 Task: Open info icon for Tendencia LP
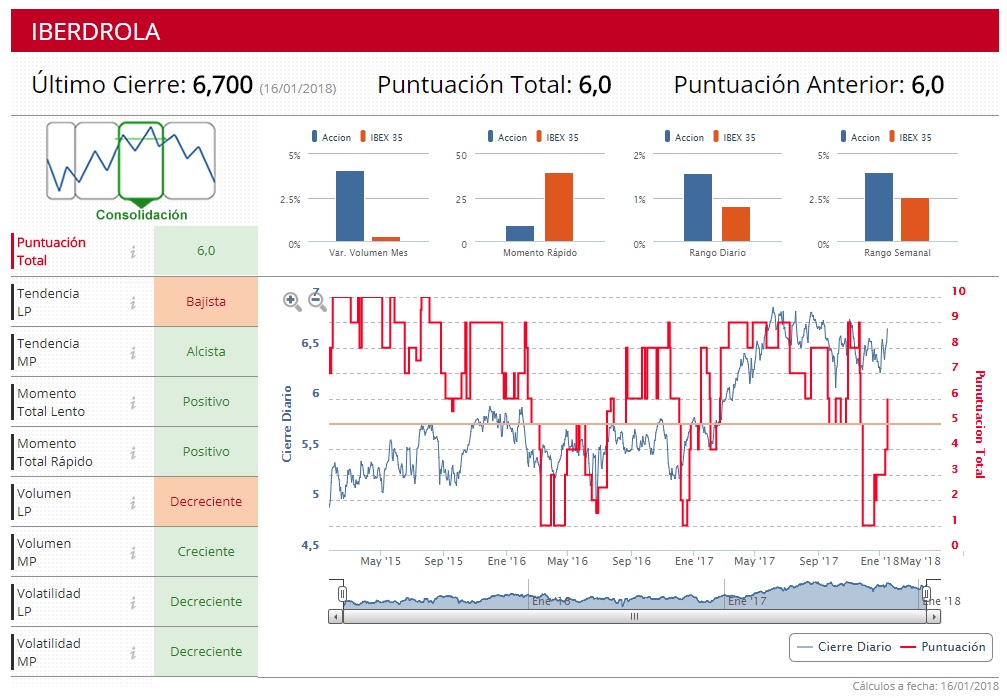[x=133, y=302]
